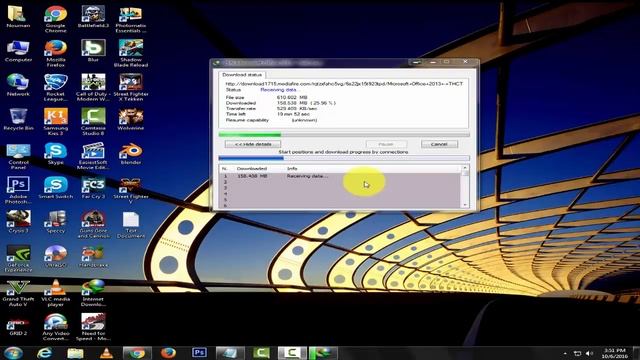Select the Battlefield 3 desktop icon
Image resolution: width=640 pixels, height=360 pixels.
(93, 17)
